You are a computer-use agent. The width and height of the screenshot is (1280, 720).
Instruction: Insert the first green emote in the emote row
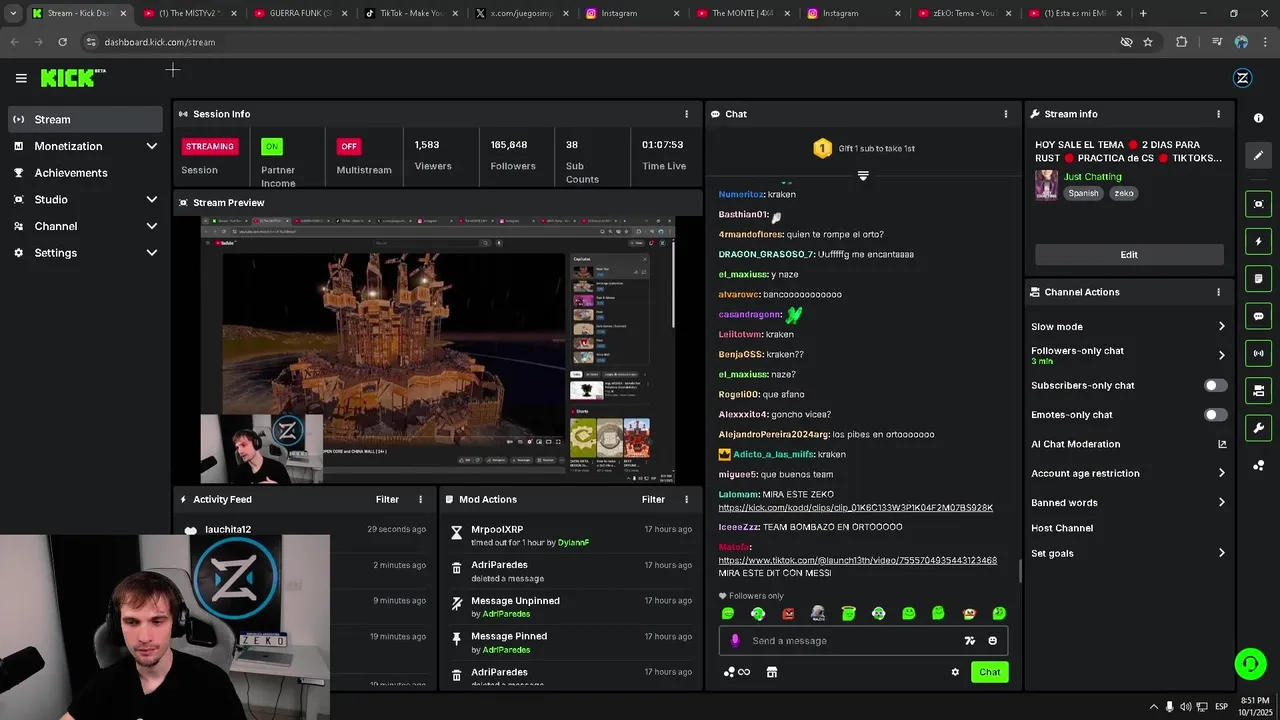pos(728,614)
